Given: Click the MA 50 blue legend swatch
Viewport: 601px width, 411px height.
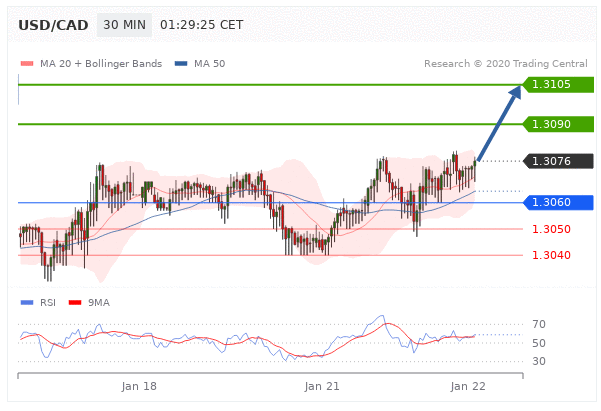Looking at the screenshot, I should click(181, 64).
